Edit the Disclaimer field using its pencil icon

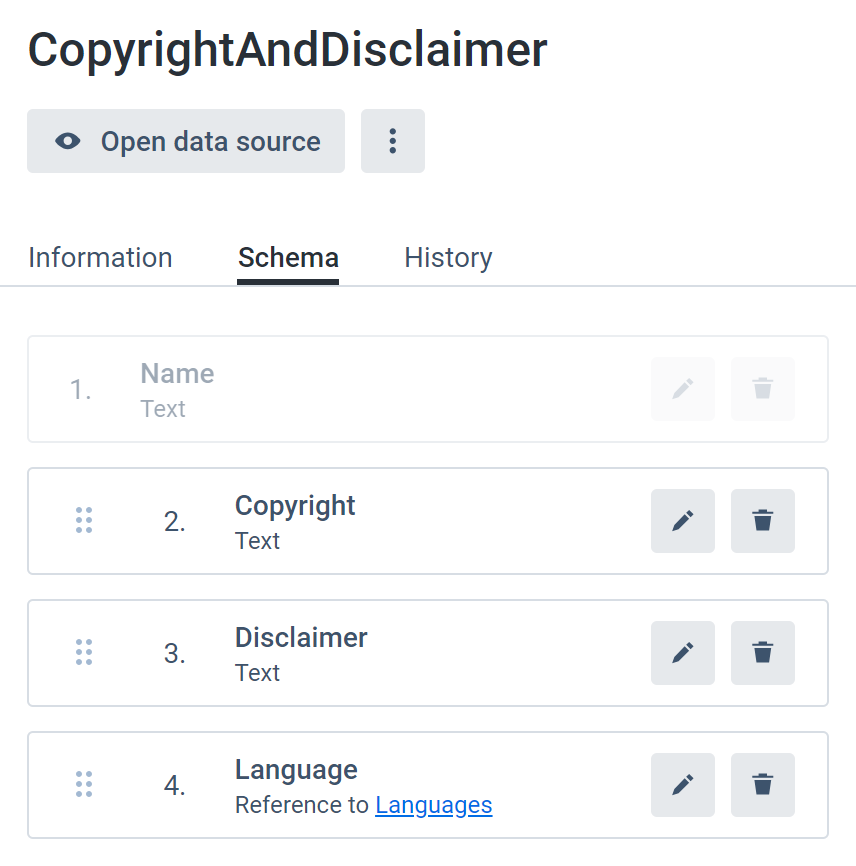click(x=683, y=653)
